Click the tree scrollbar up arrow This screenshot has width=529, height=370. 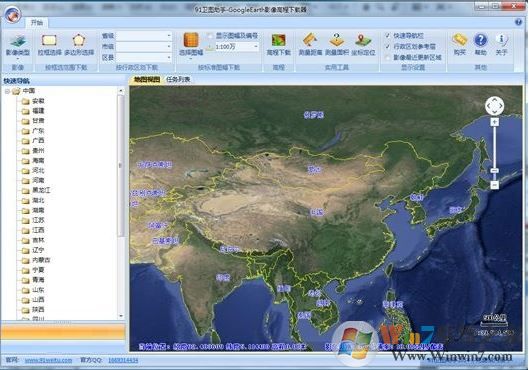121,90
